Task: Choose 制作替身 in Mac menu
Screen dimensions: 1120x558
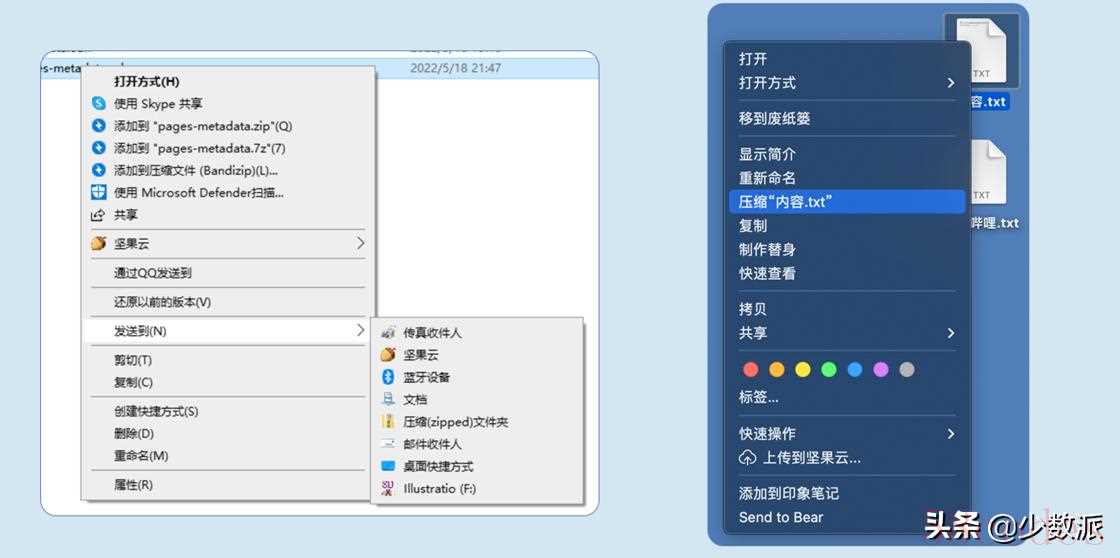Action: coord(767,249)
